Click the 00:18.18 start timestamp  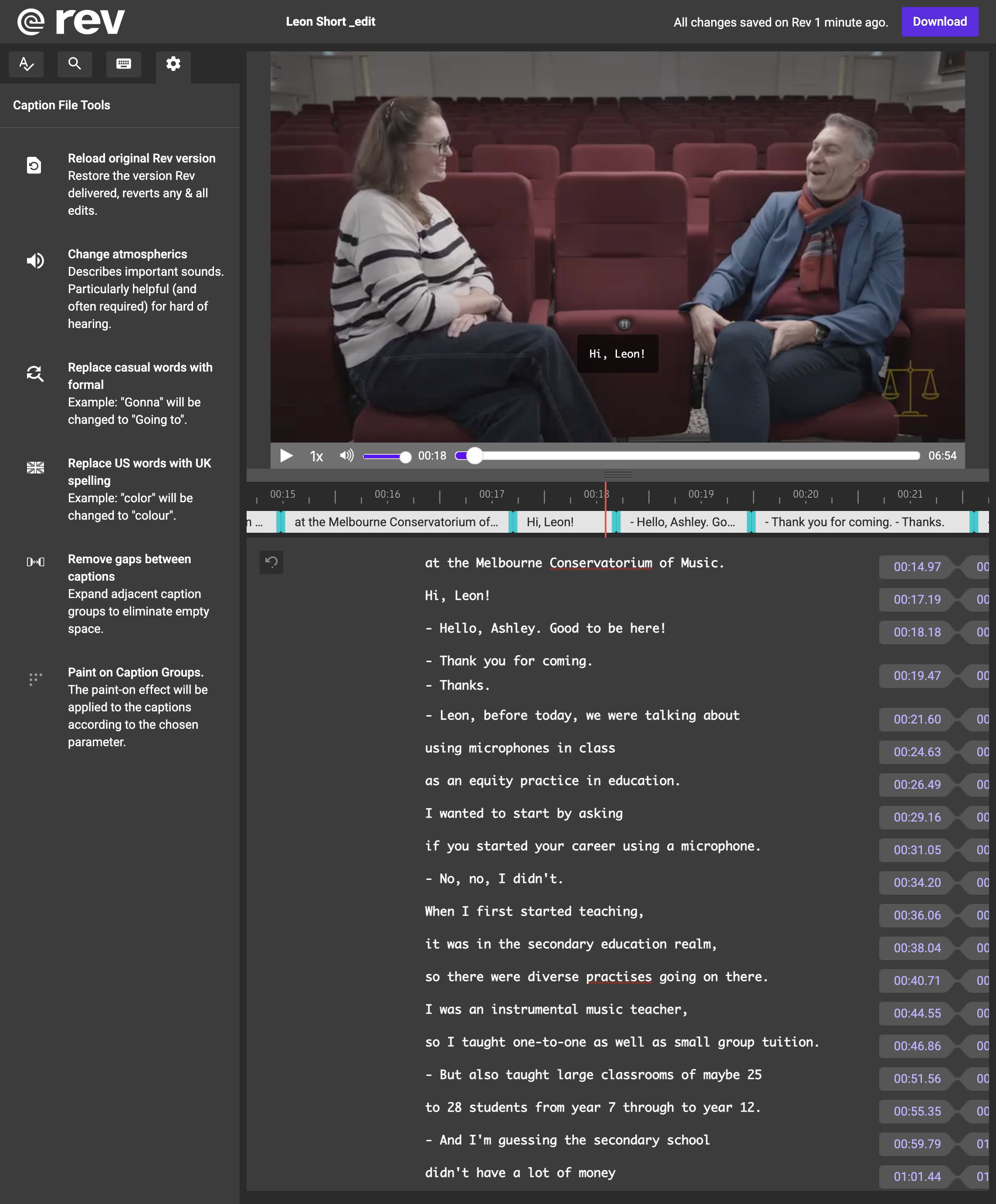(x=917, y=632)
